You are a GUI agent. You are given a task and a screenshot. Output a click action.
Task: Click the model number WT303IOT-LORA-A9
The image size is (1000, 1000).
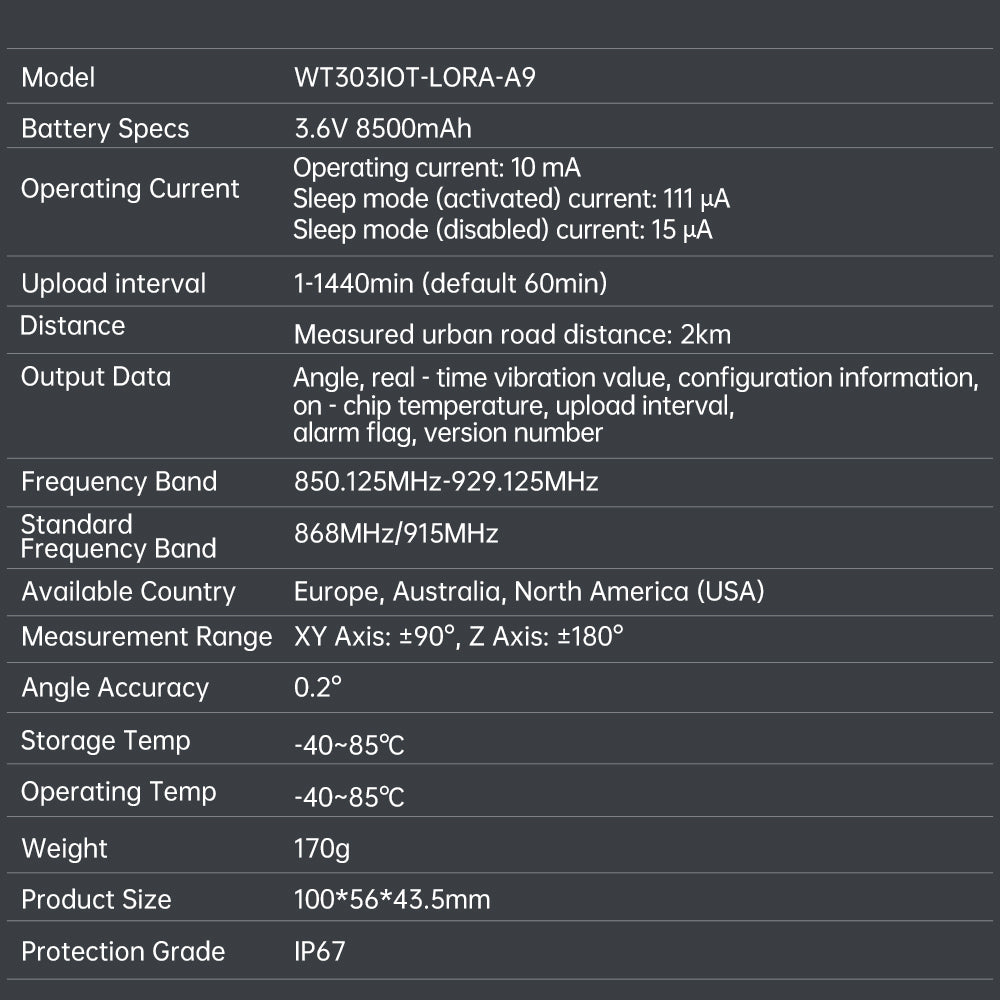click(x=414, y=77)
